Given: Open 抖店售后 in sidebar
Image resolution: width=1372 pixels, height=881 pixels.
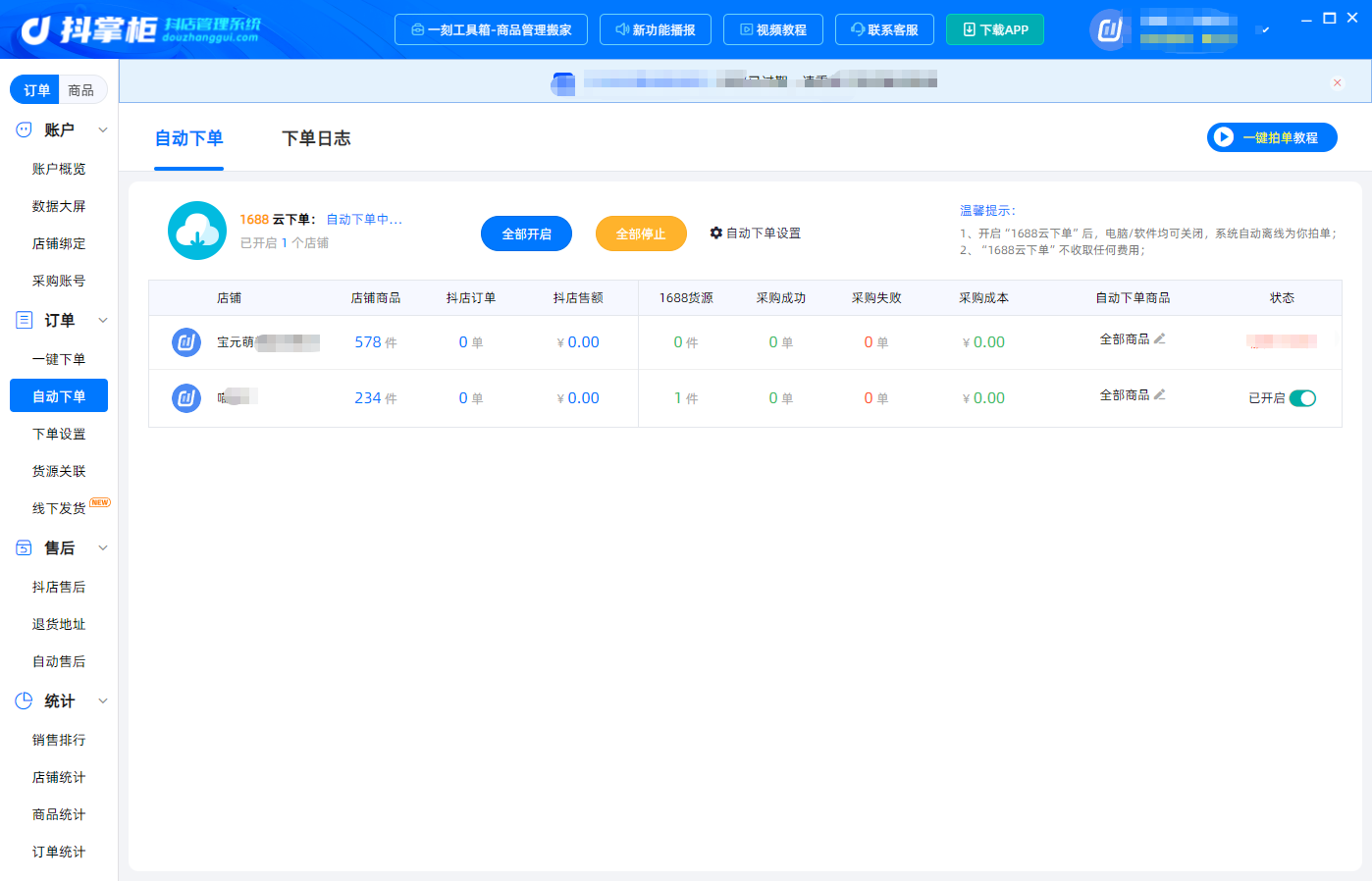Looking at the screenshot, I should (x=59, y=587).
